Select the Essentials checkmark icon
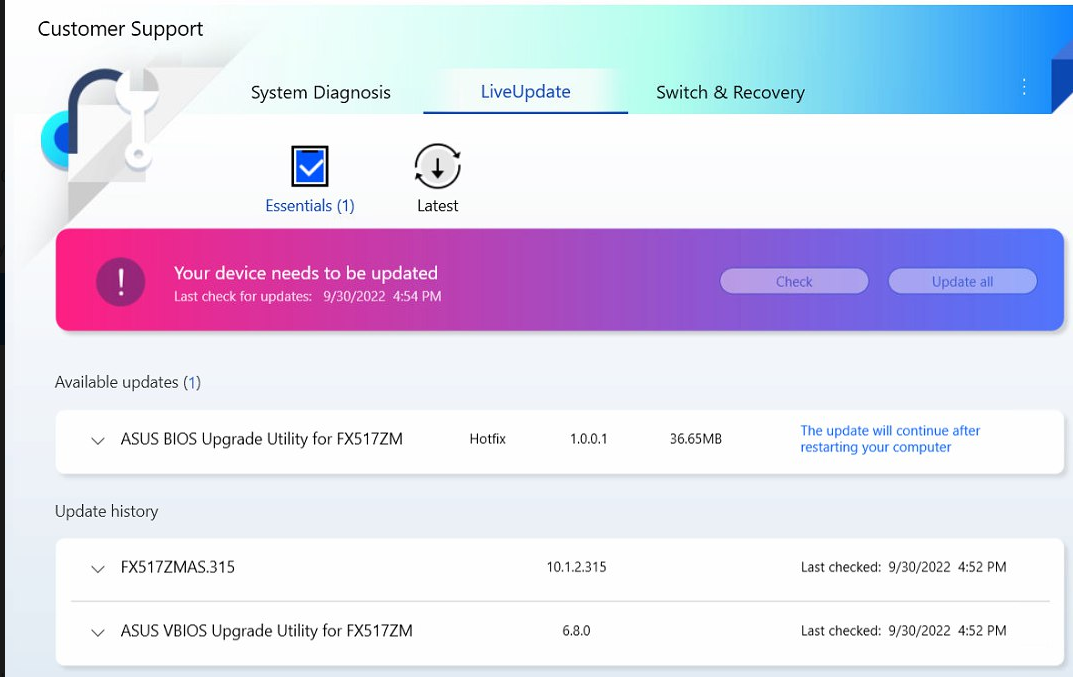1073x677 pixels. pos(310,166)
